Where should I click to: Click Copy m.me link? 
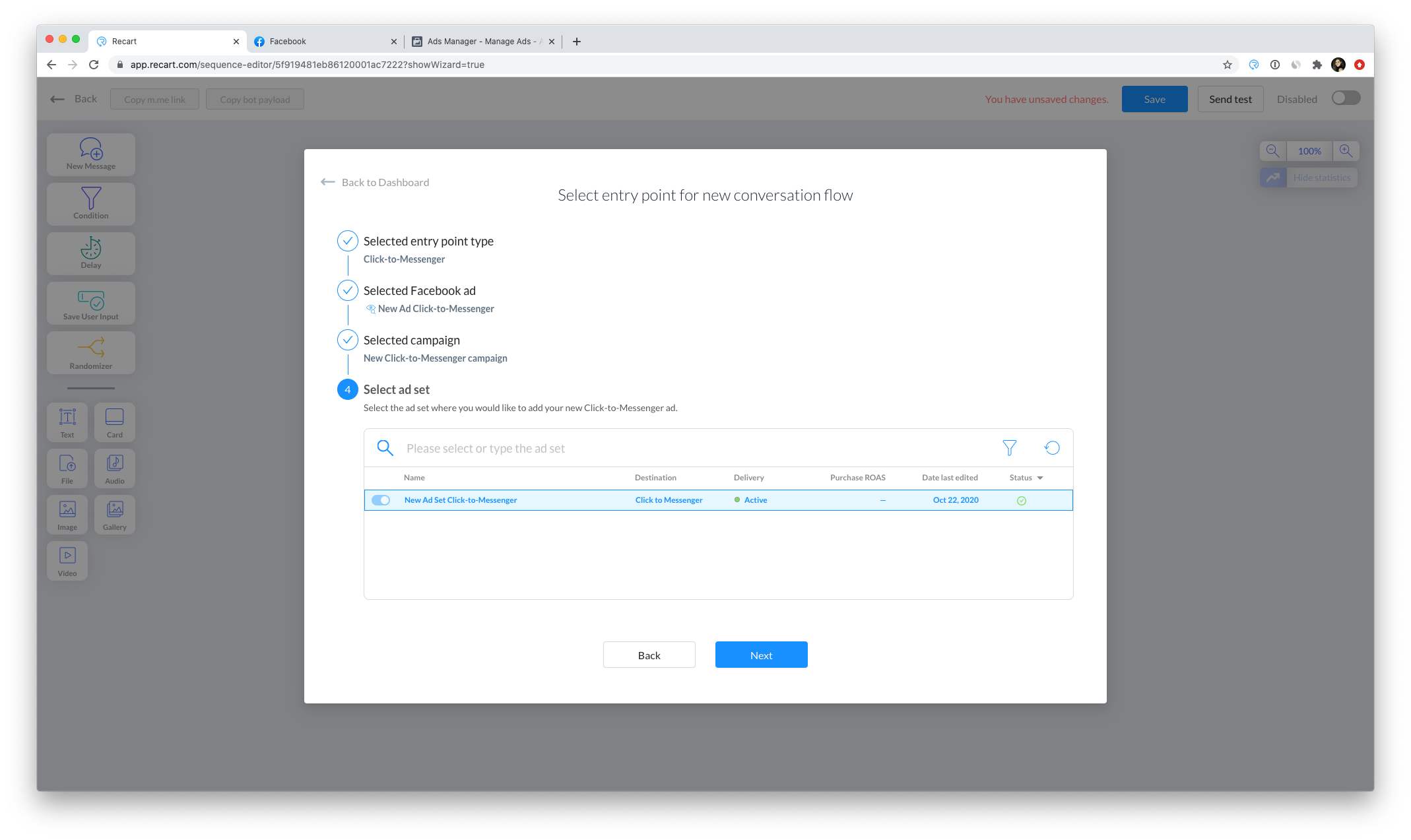coord(154,99)
